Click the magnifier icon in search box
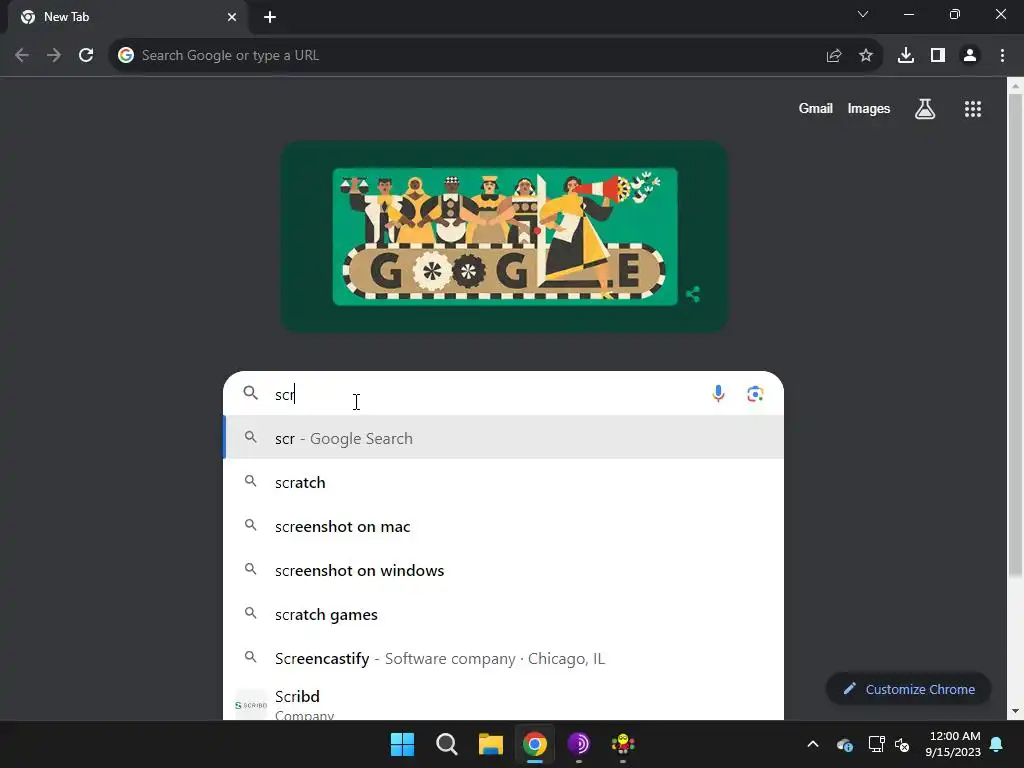Viewport: 1024px width, 768px height. [251, 392]
